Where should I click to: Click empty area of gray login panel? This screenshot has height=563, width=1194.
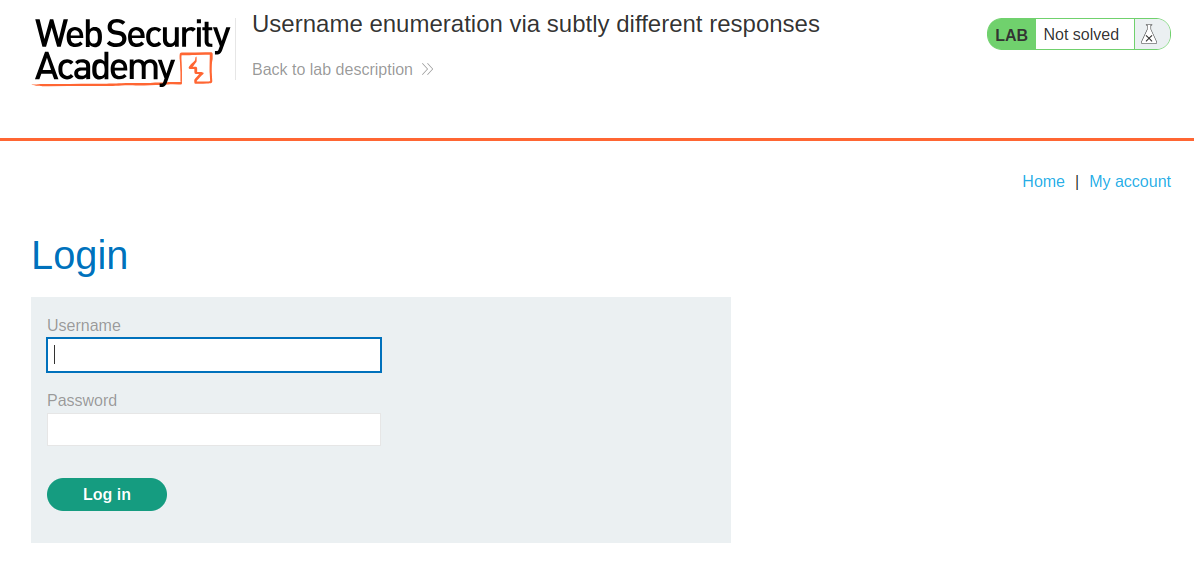click(560, 420)
